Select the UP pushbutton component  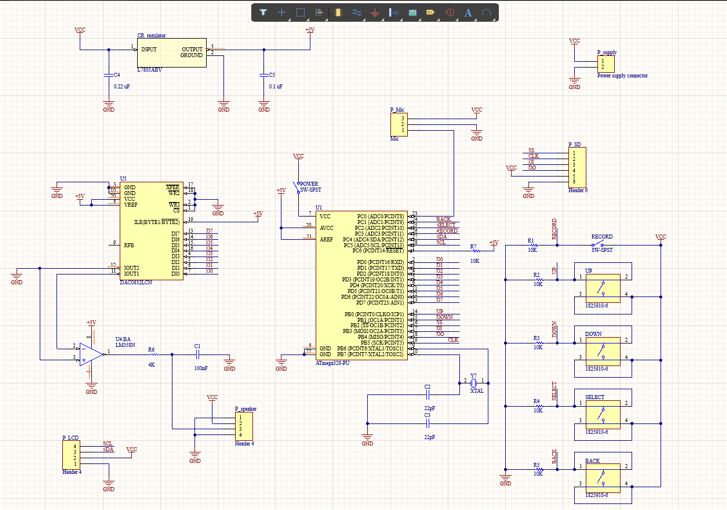point(603,288)
